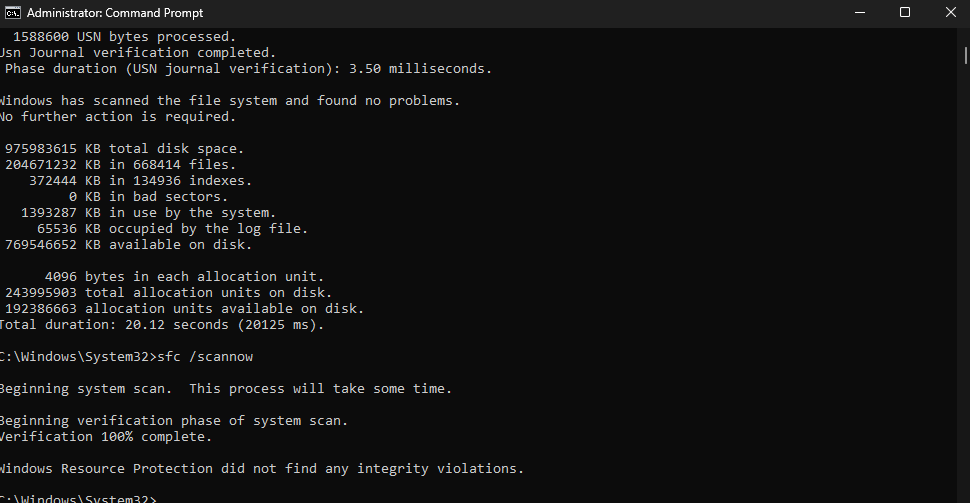Click the 'did not find any integrity violations' message
Viewport: 970px width, 503px height.
(x=372, y=469)
